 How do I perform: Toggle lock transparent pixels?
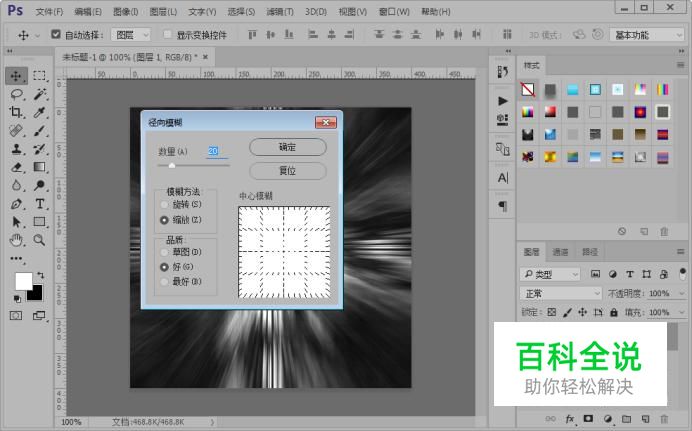coord(552,312)
